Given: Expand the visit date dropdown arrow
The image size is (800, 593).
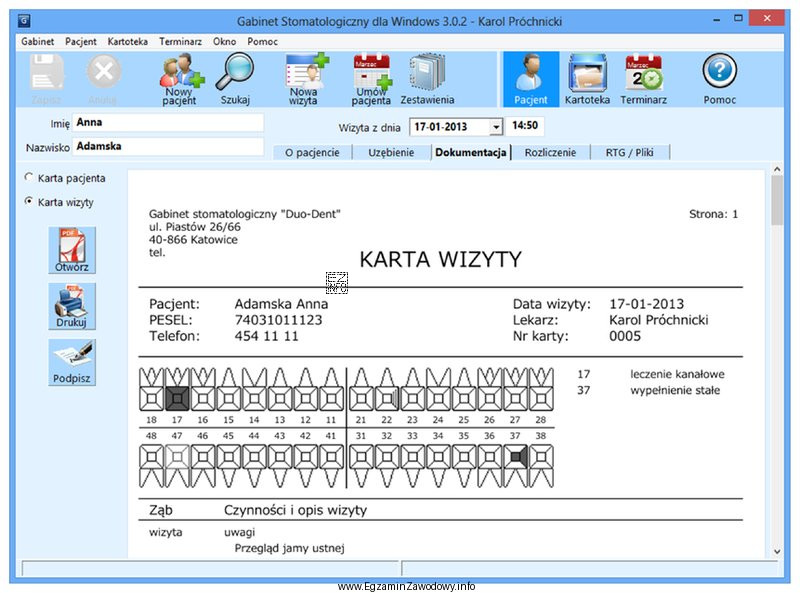Looking at the screenshot, I should [496, 127].
